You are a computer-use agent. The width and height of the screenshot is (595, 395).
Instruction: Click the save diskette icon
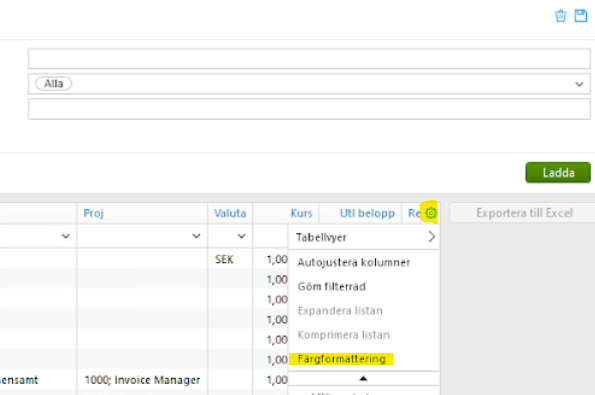(581, 16)
